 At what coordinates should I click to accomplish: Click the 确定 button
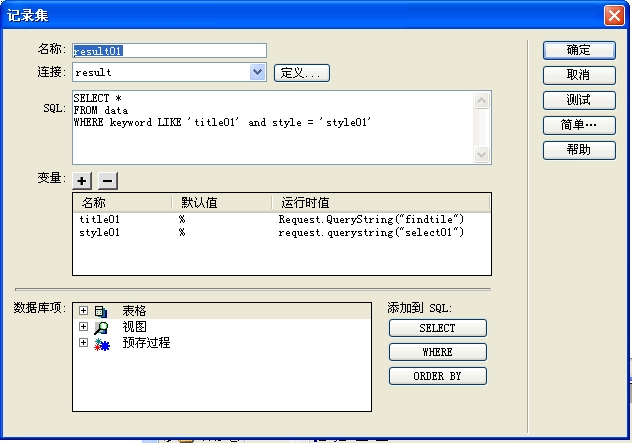tap(578, 50)
